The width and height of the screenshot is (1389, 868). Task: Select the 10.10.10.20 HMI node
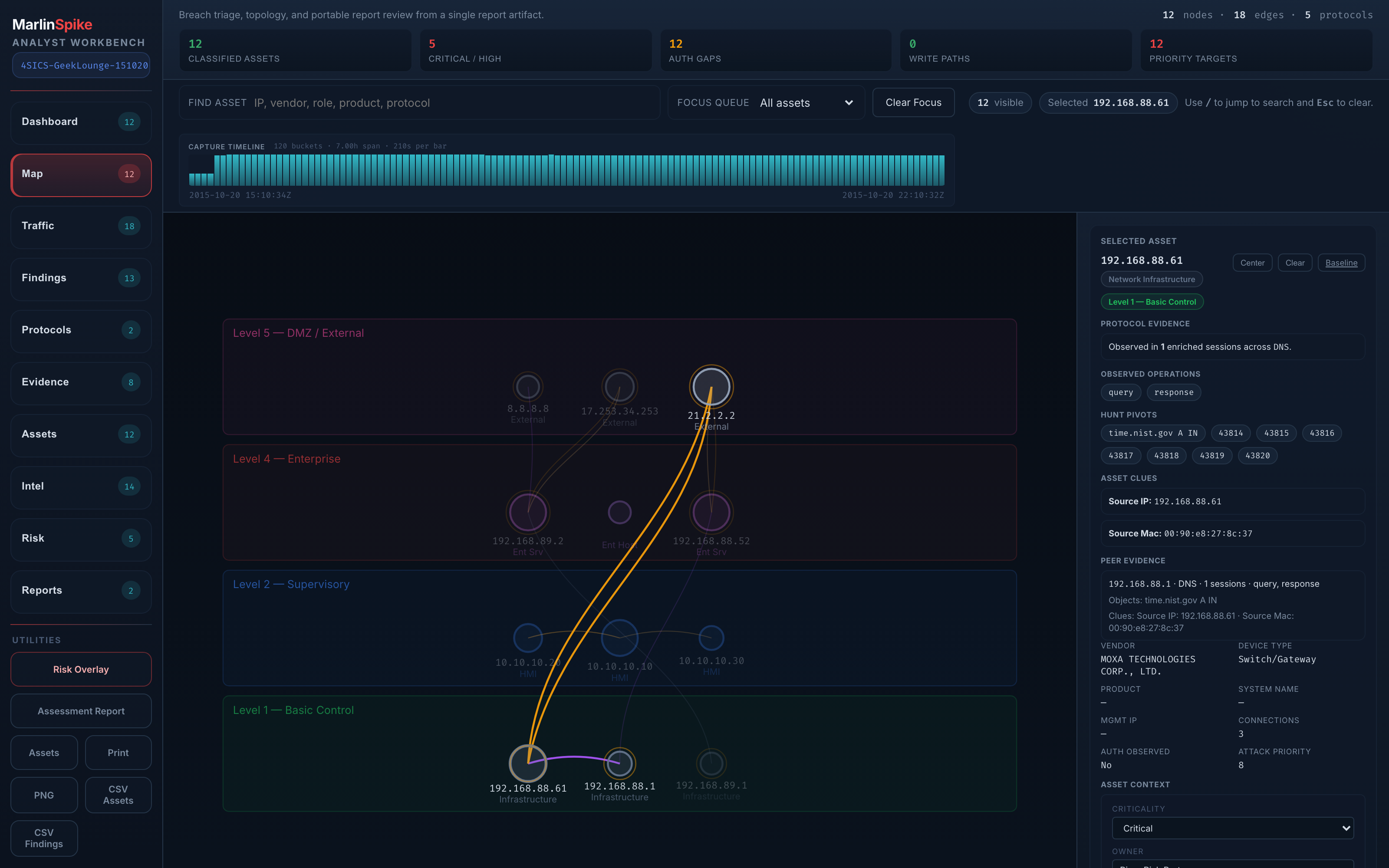(528, 638)
